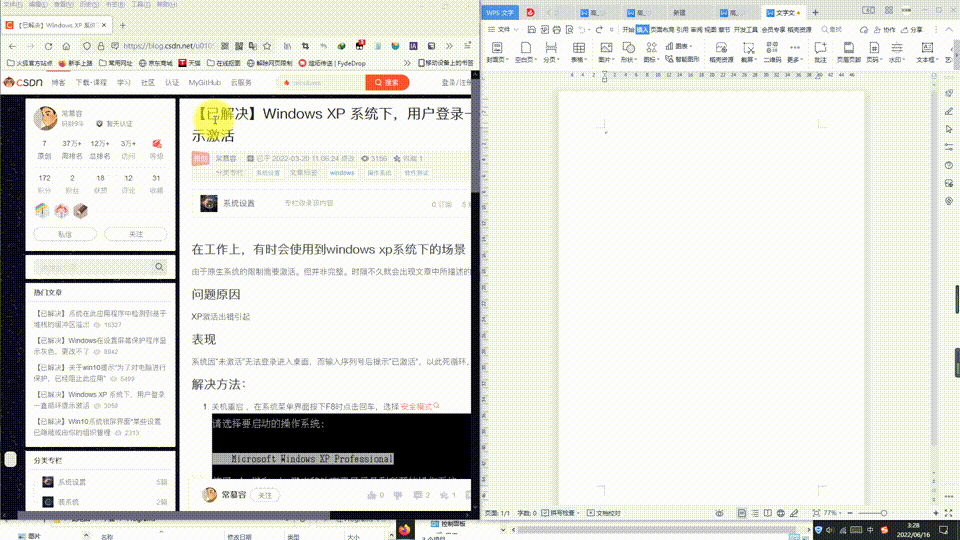Insert a chart in WPS
This screenshot has height=540, width=960.
(679, 46)
